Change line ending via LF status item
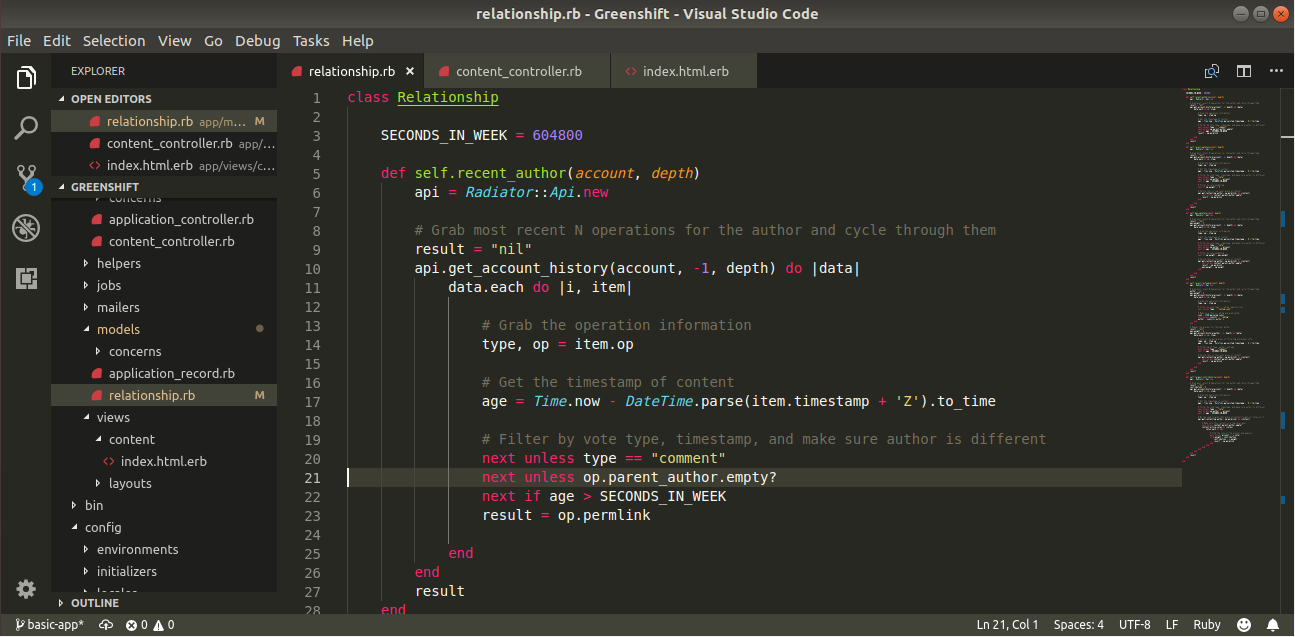1295x637 pixels. click(1171, 625)
